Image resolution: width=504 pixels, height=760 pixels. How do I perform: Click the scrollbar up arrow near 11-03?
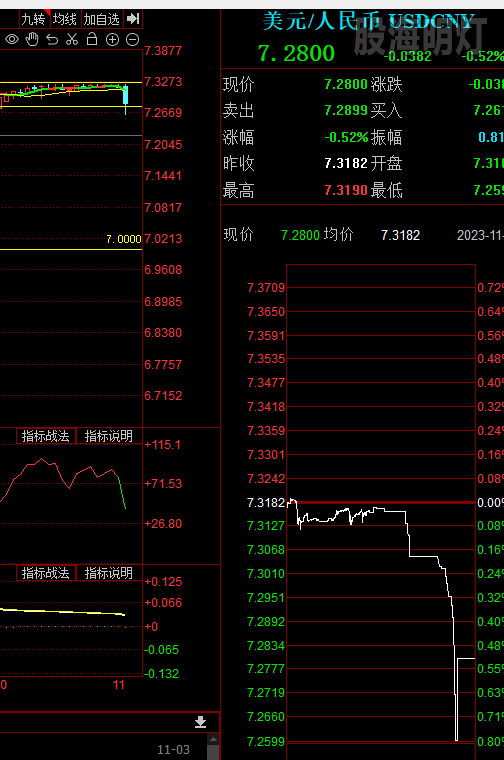[x=213, y=740]
